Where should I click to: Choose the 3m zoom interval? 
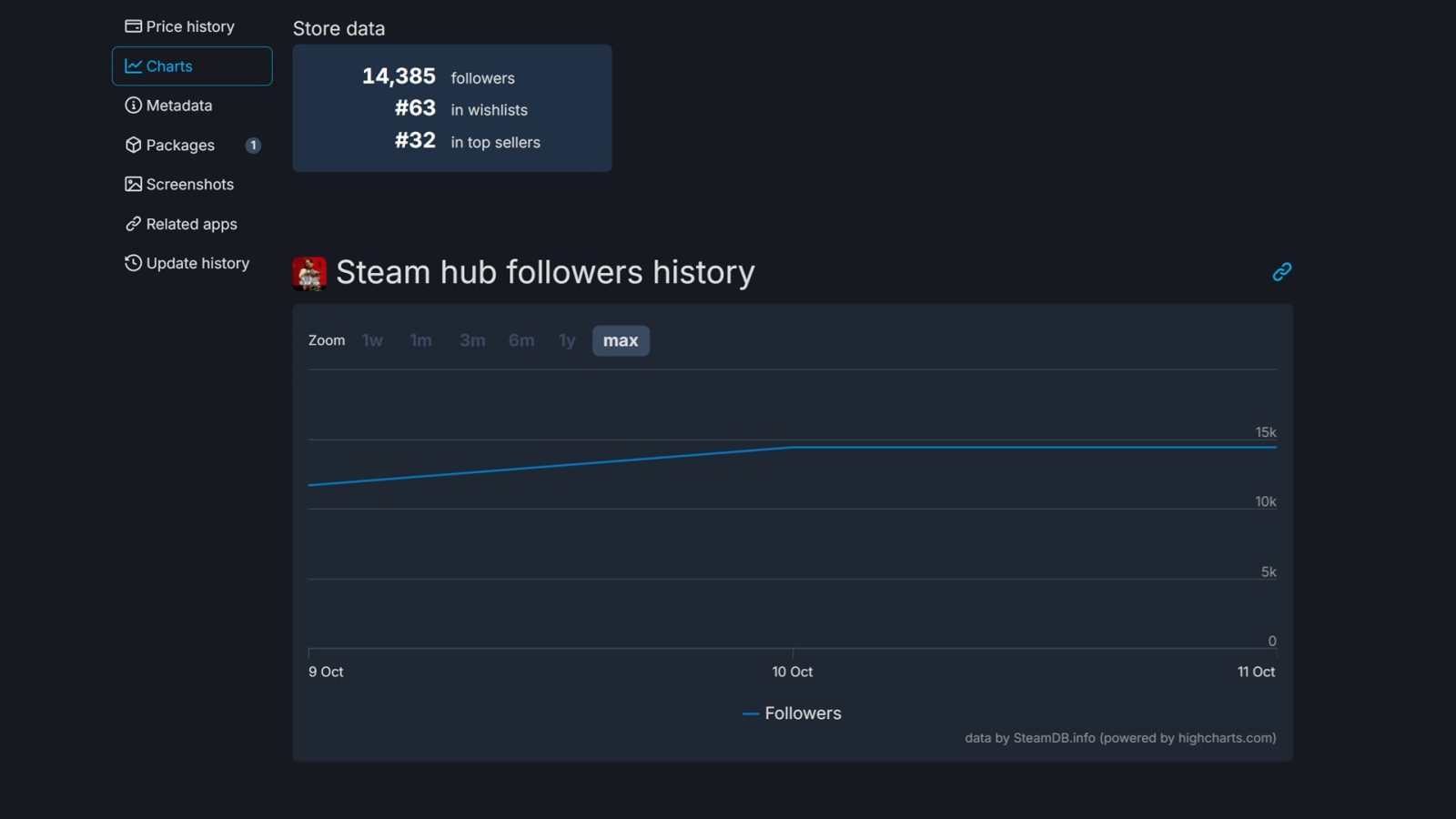click(472, 340)
